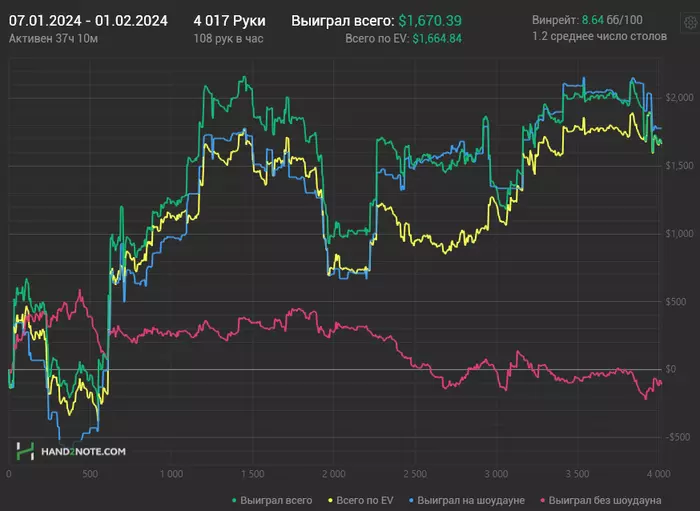The image size is (700, 511).
Task: Open the HAND2NOTE.COM watermark link
Action: coord(83,452)
